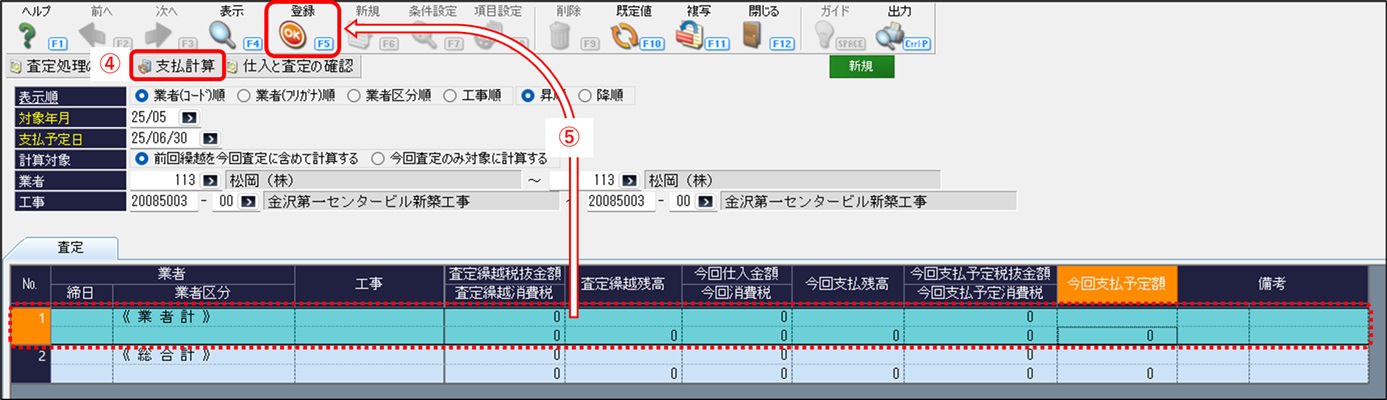Open the 仕入と査定の確認 tab
This screenshot has height=400, width=1387.
point(290,67)
